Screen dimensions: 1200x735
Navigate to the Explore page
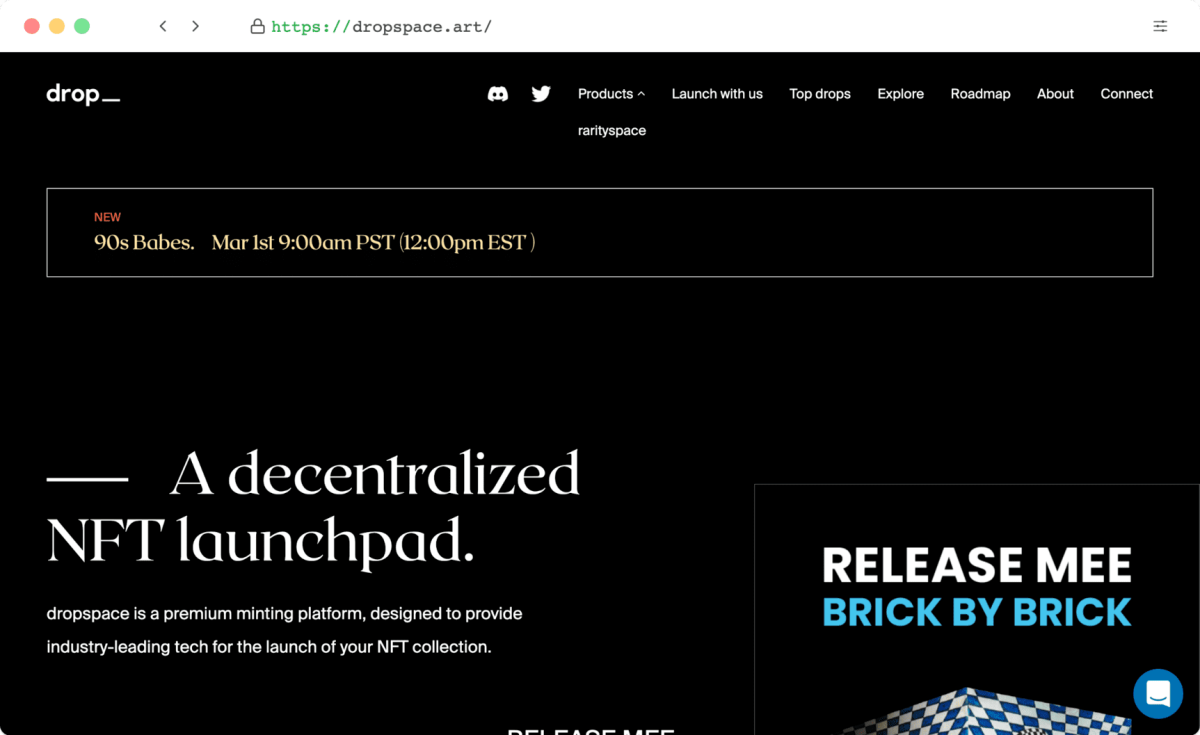(900, 94)
